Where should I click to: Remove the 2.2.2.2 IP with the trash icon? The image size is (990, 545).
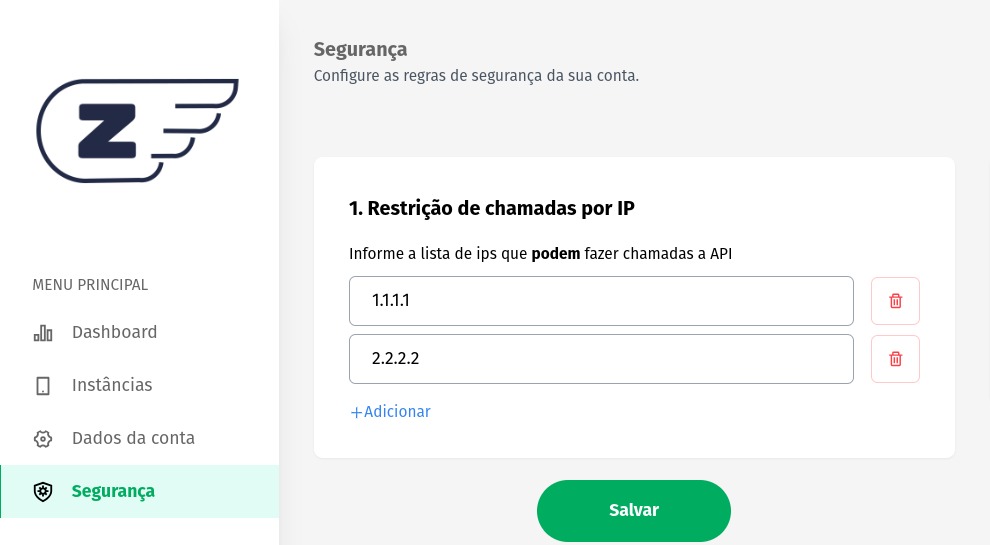895,359
